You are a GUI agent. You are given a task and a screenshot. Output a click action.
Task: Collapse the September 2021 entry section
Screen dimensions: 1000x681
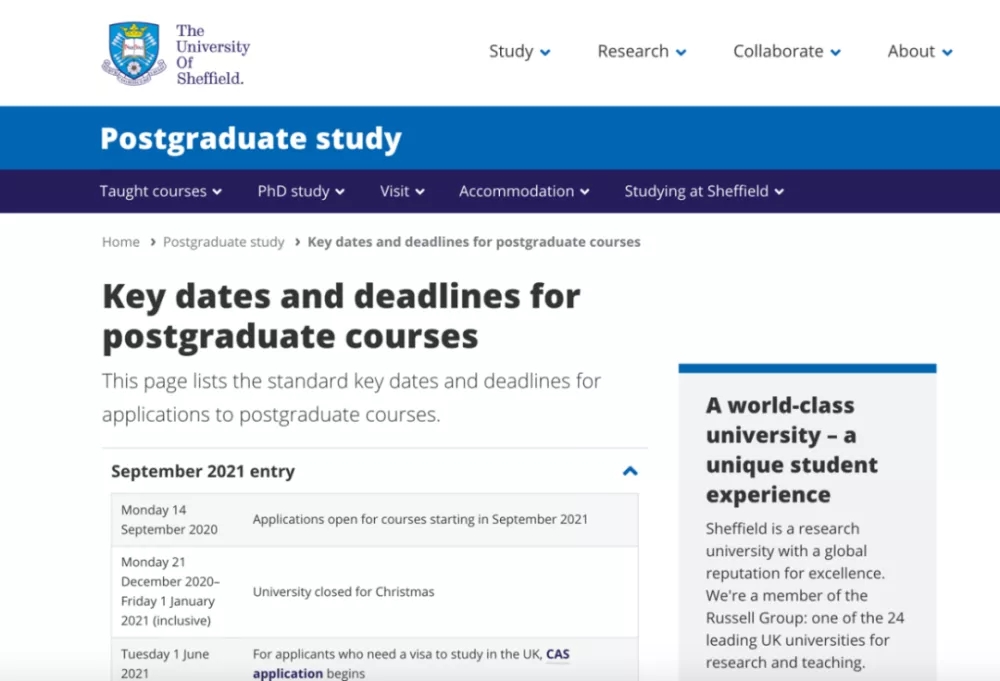374,471
